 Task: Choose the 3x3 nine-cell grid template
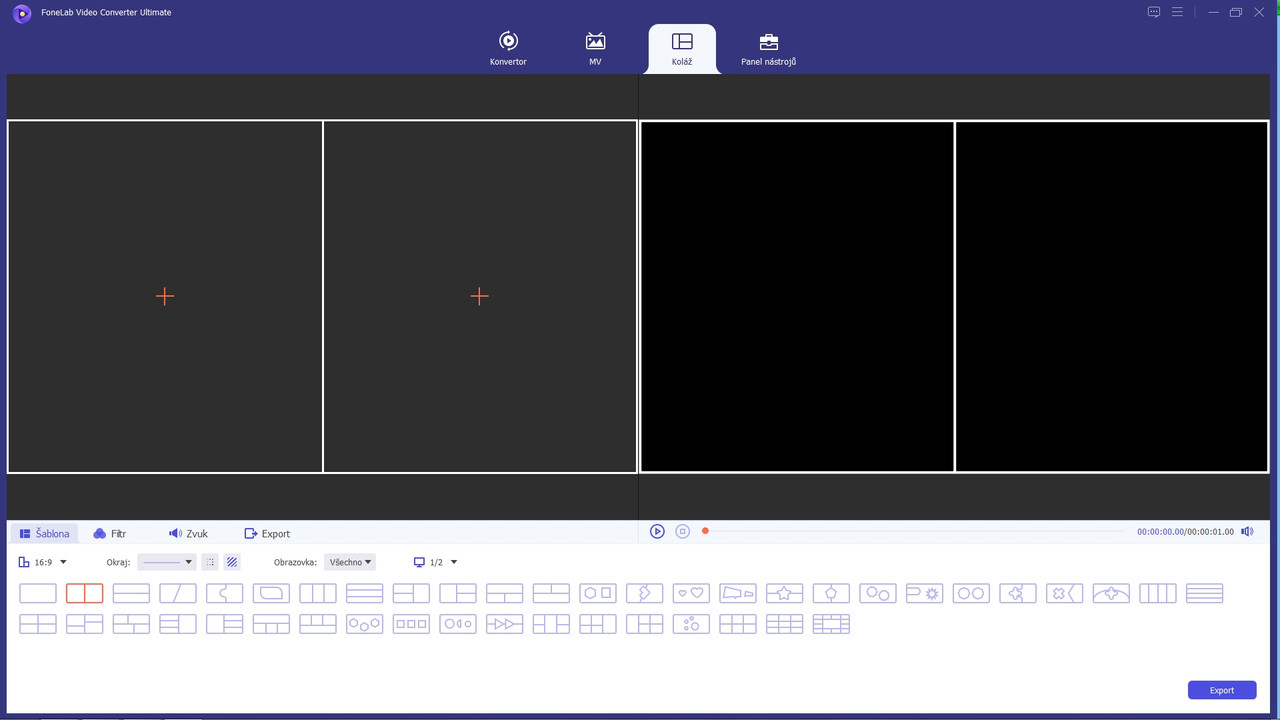pyautogui.click(x=785, y=624)
